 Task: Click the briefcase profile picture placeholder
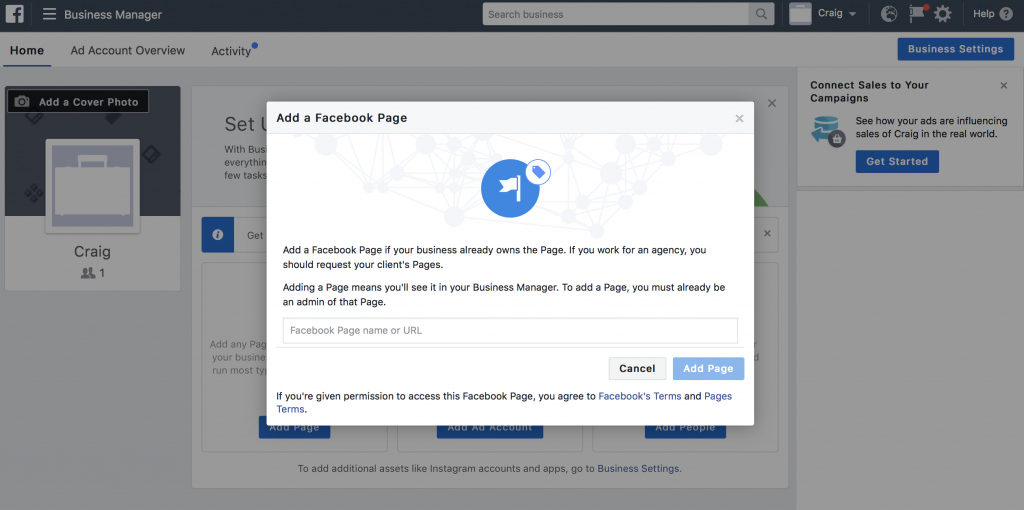click(92, 186)
